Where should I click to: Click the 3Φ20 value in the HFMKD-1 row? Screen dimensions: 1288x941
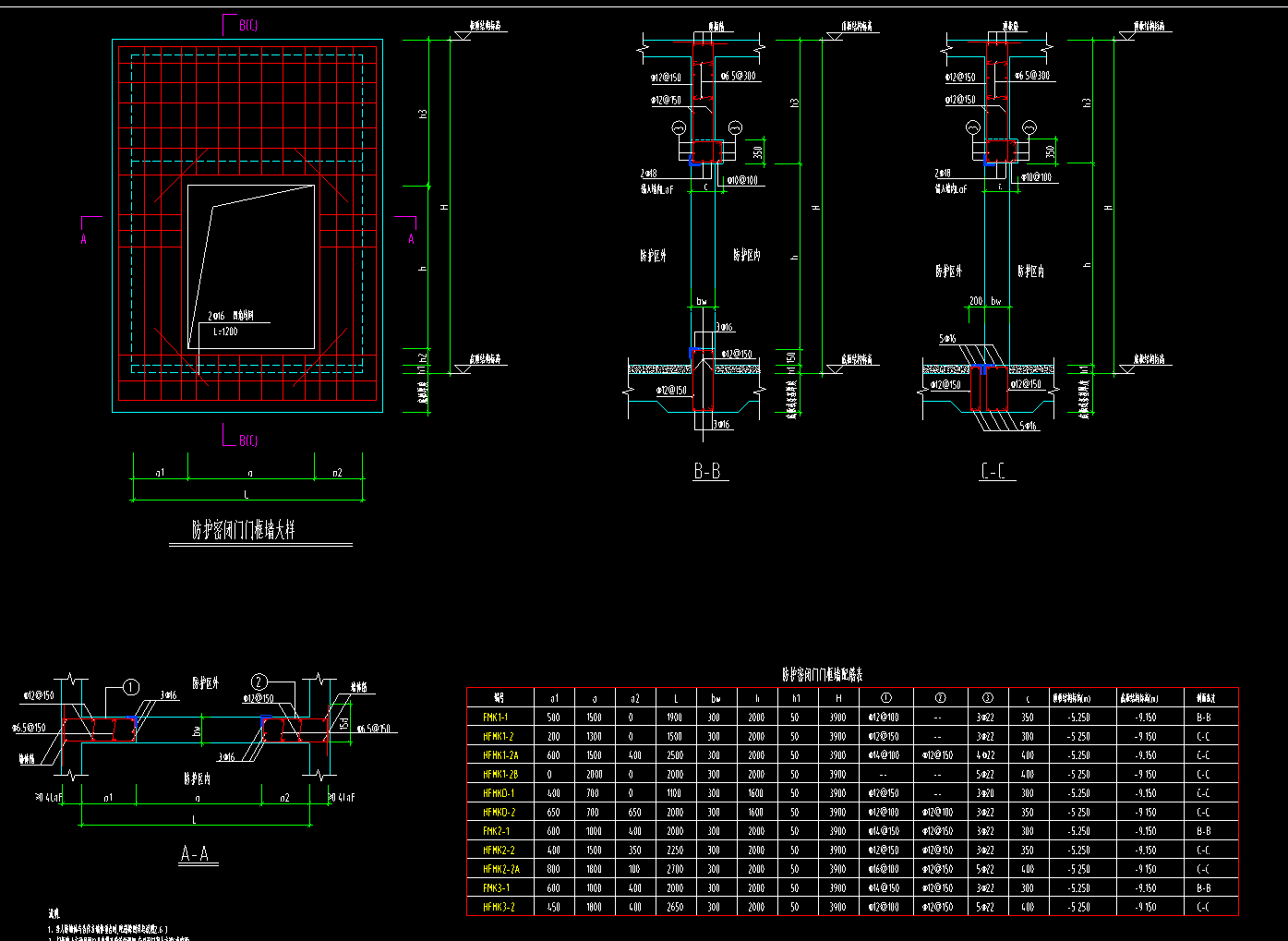(x=987, y=793)
